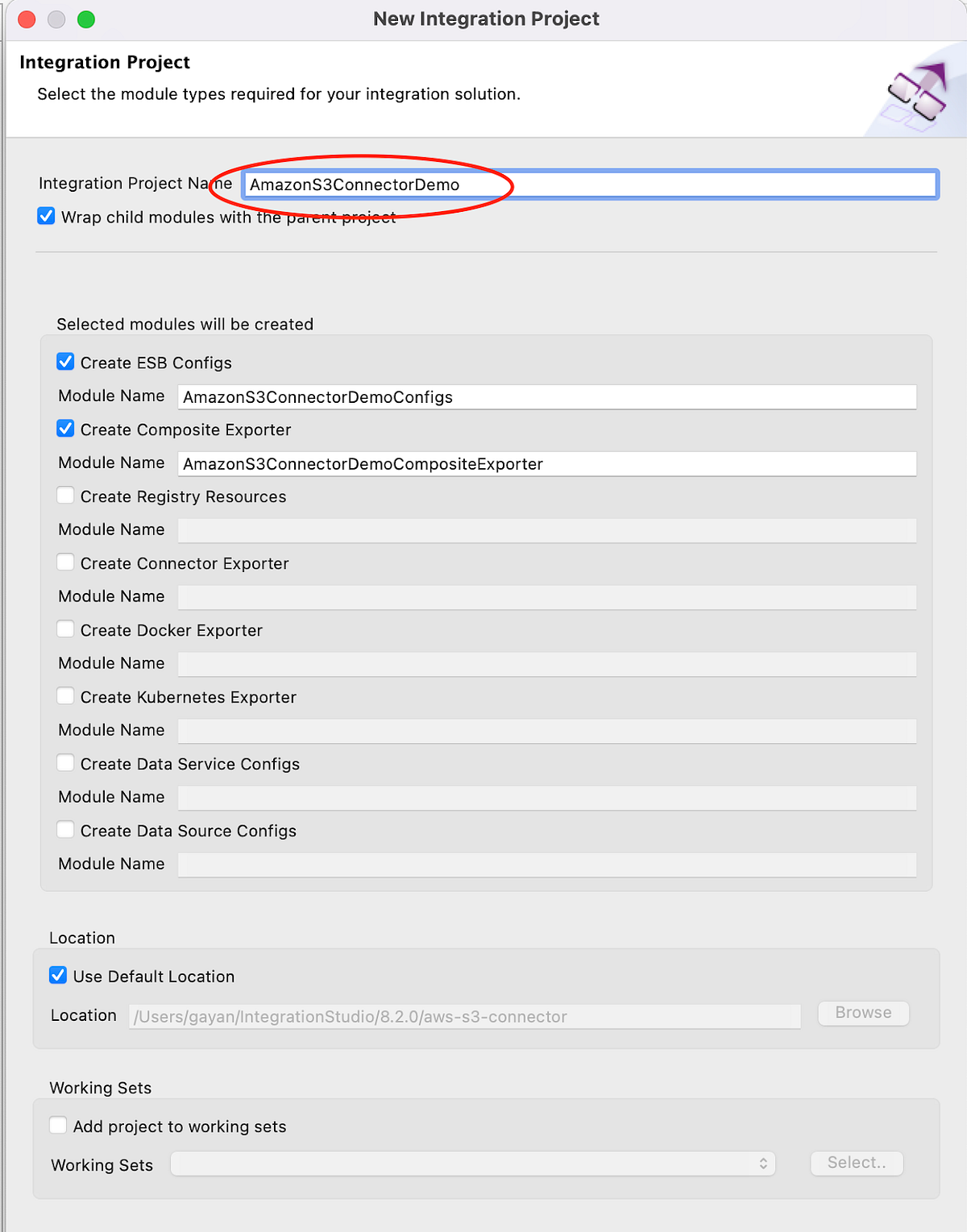Enable Create Data Service Configs
This screenshot has height=1232, width=967.
point(65,762)
